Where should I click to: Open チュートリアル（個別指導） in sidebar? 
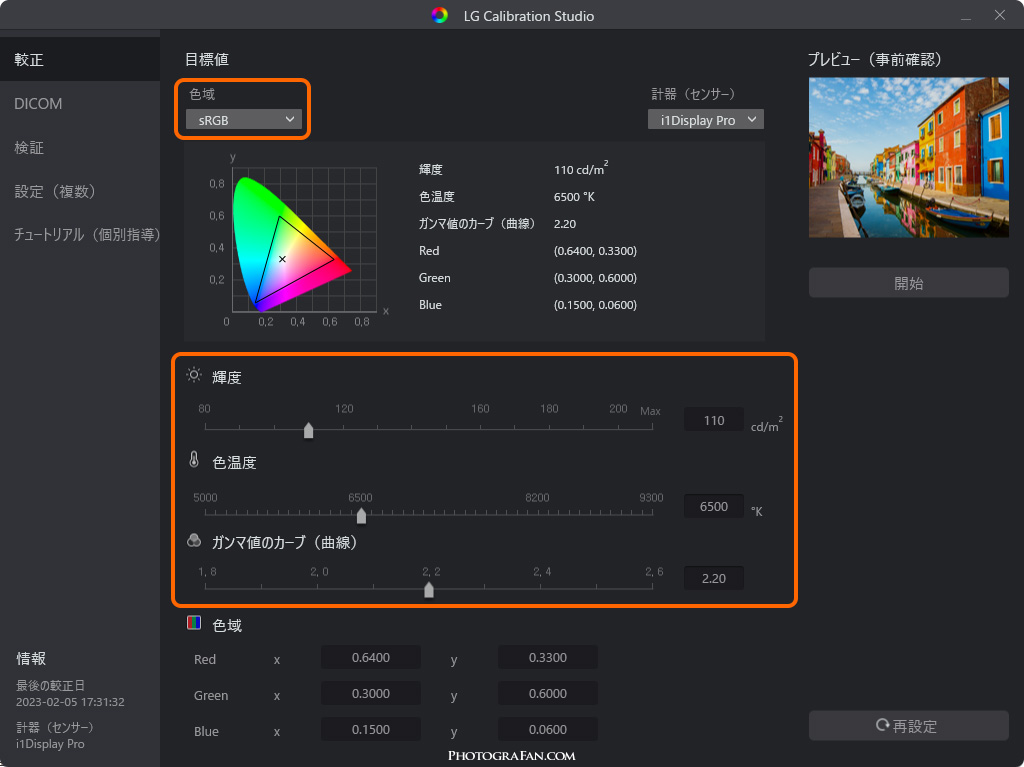(x=80, y=235)
